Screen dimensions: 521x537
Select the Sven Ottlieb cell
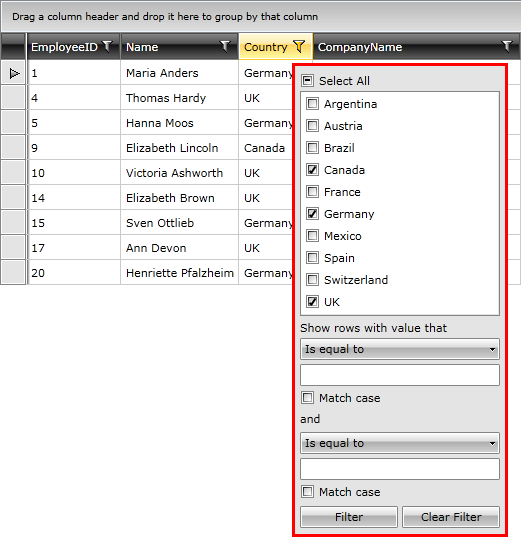tap(179, 223)
